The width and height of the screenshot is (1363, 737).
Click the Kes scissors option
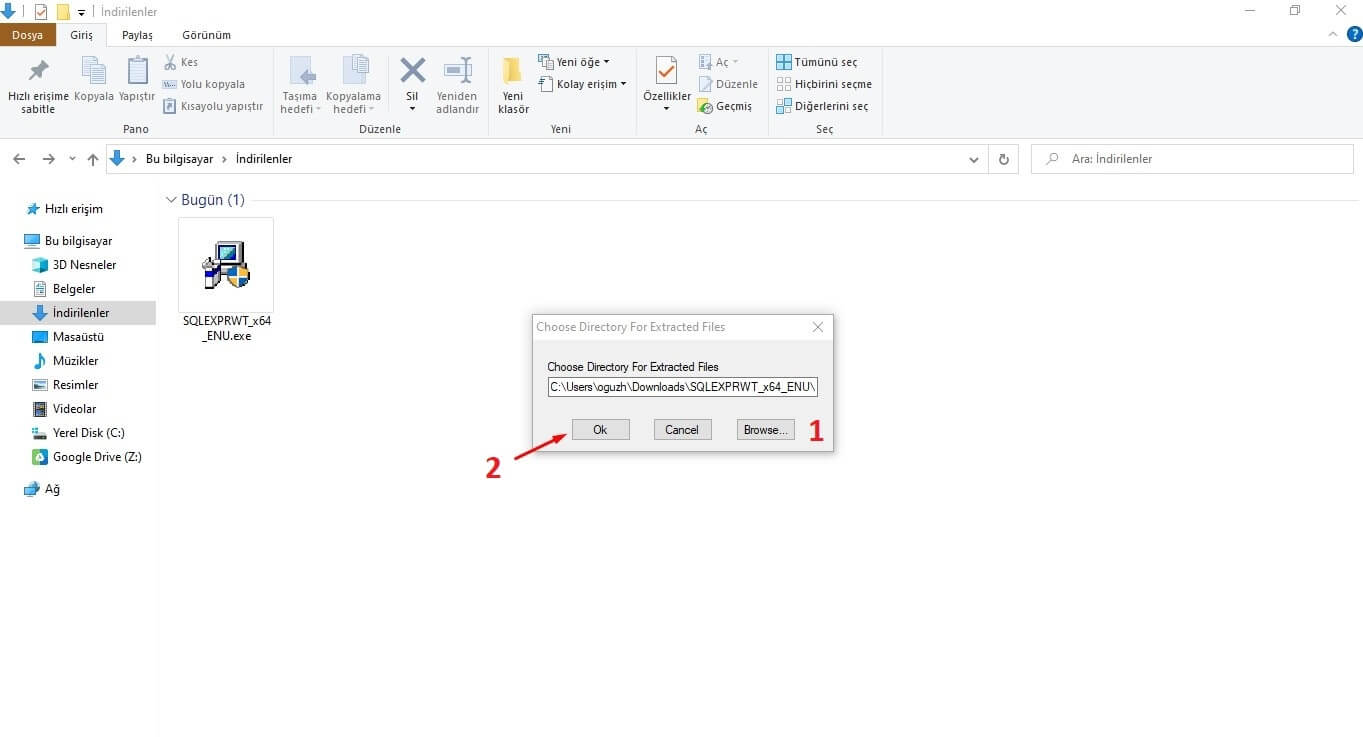[181, 62]
